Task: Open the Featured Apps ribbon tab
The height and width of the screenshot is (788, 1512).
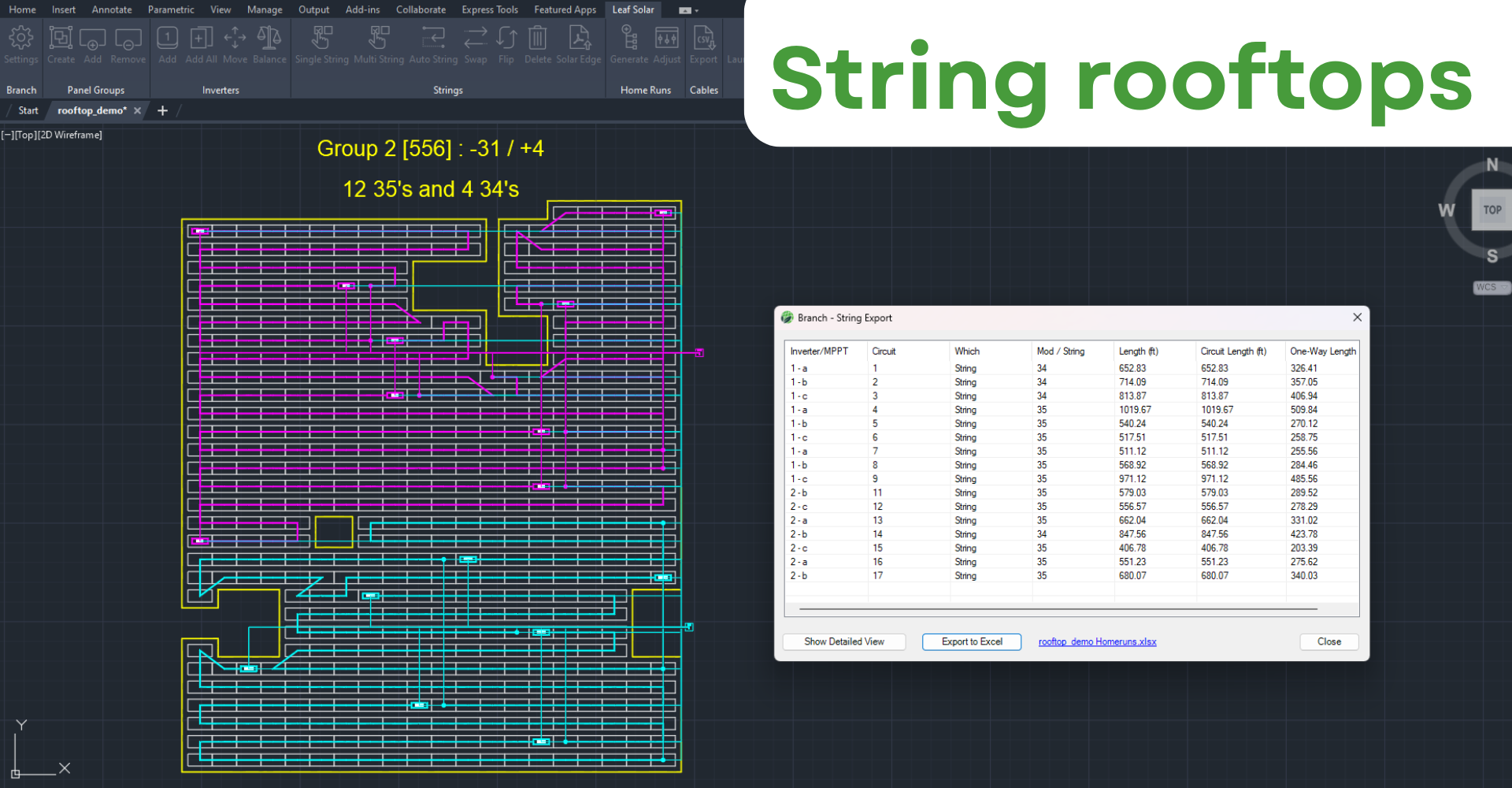Action: (565, 9)
